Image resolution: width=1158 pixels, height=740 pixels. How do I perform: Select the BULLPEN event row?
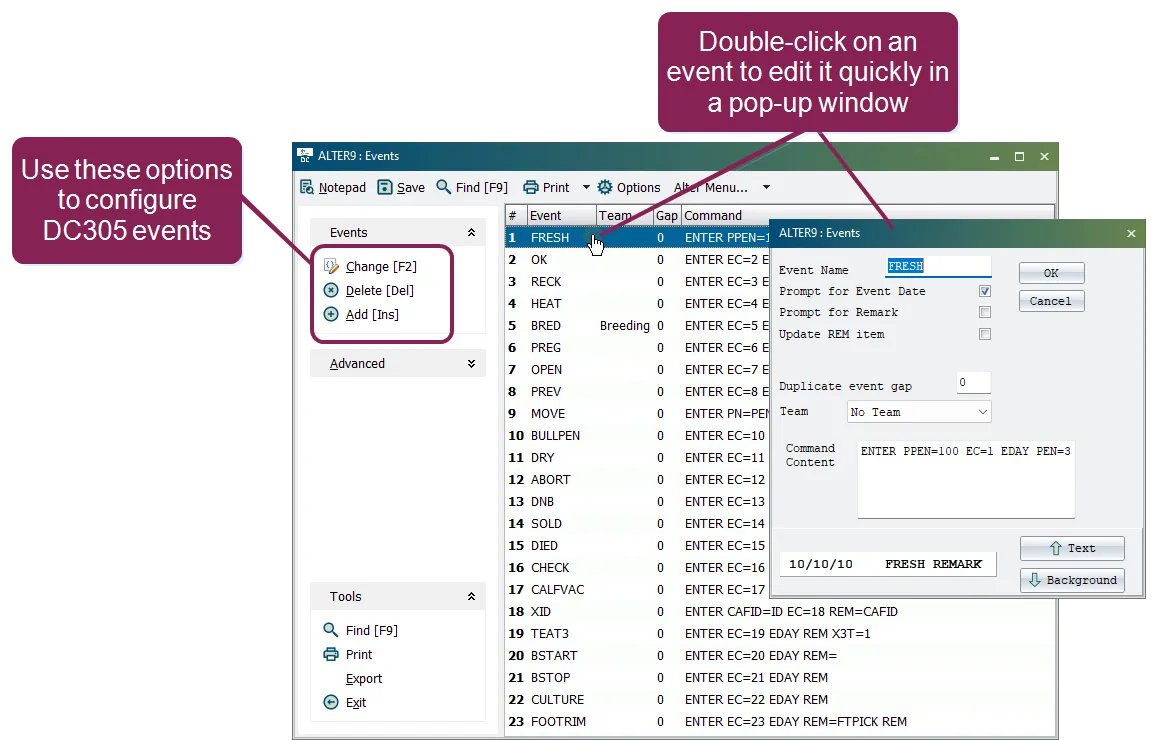click(x=637, y=436)
